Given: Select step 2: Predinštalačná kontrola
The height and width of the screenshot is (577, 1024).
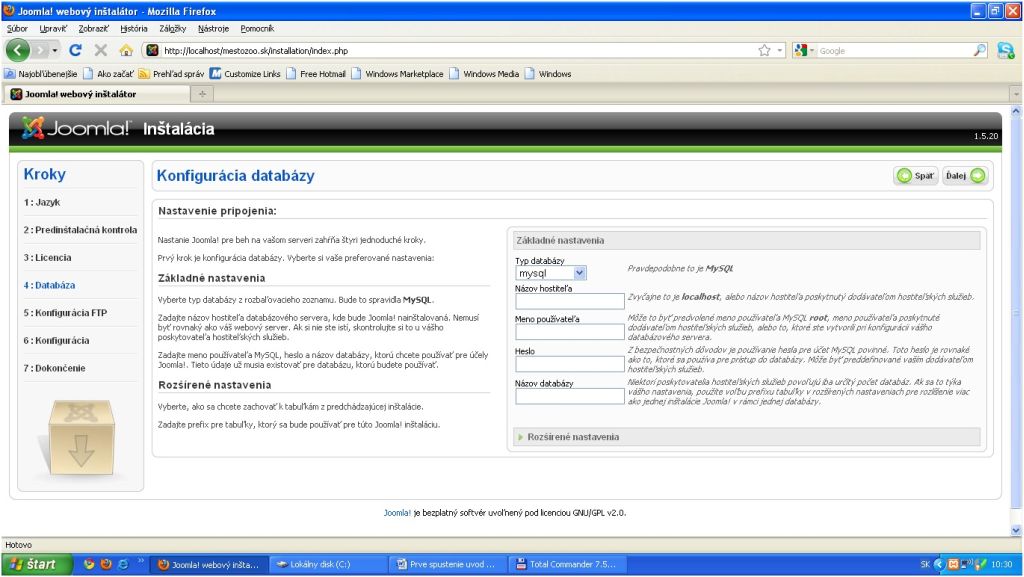Looking at the screenshot, I should click(x=80, y=230).
